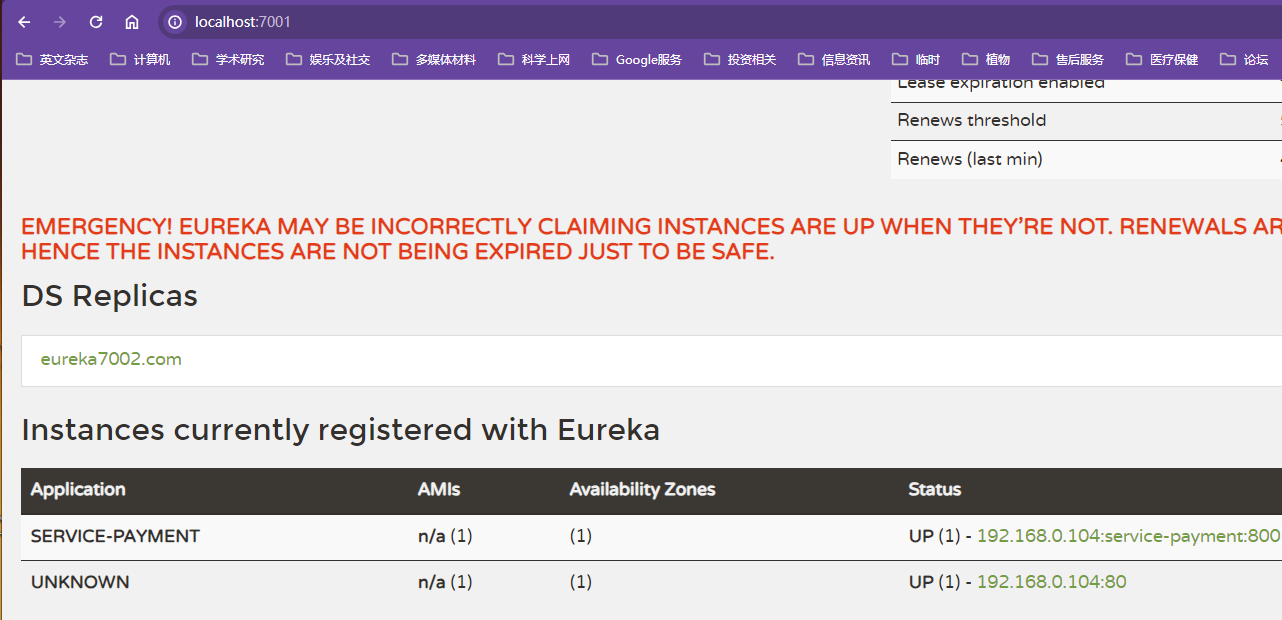Open the 医疗保健 bookmark folder
The image size is (1282, 620).
coord(1162,60)
